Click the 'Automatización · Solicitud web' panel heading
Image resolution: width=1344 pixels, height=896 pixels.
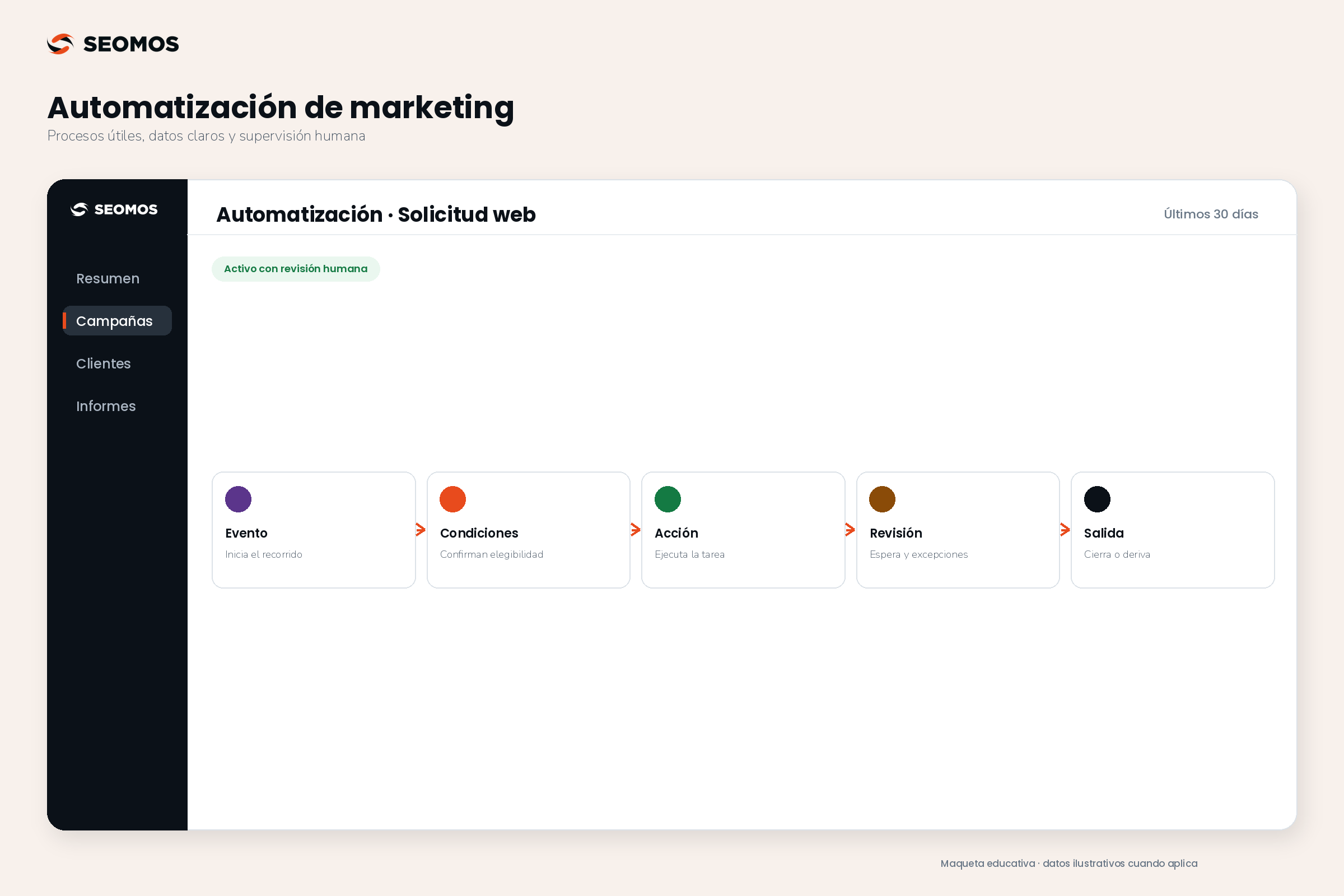(376, 214)
